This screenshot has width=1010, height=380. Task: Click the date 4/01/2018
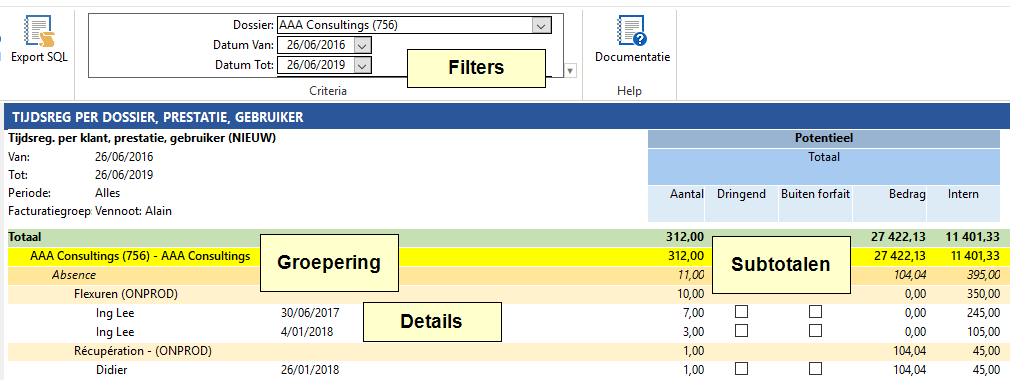(307, 332)
